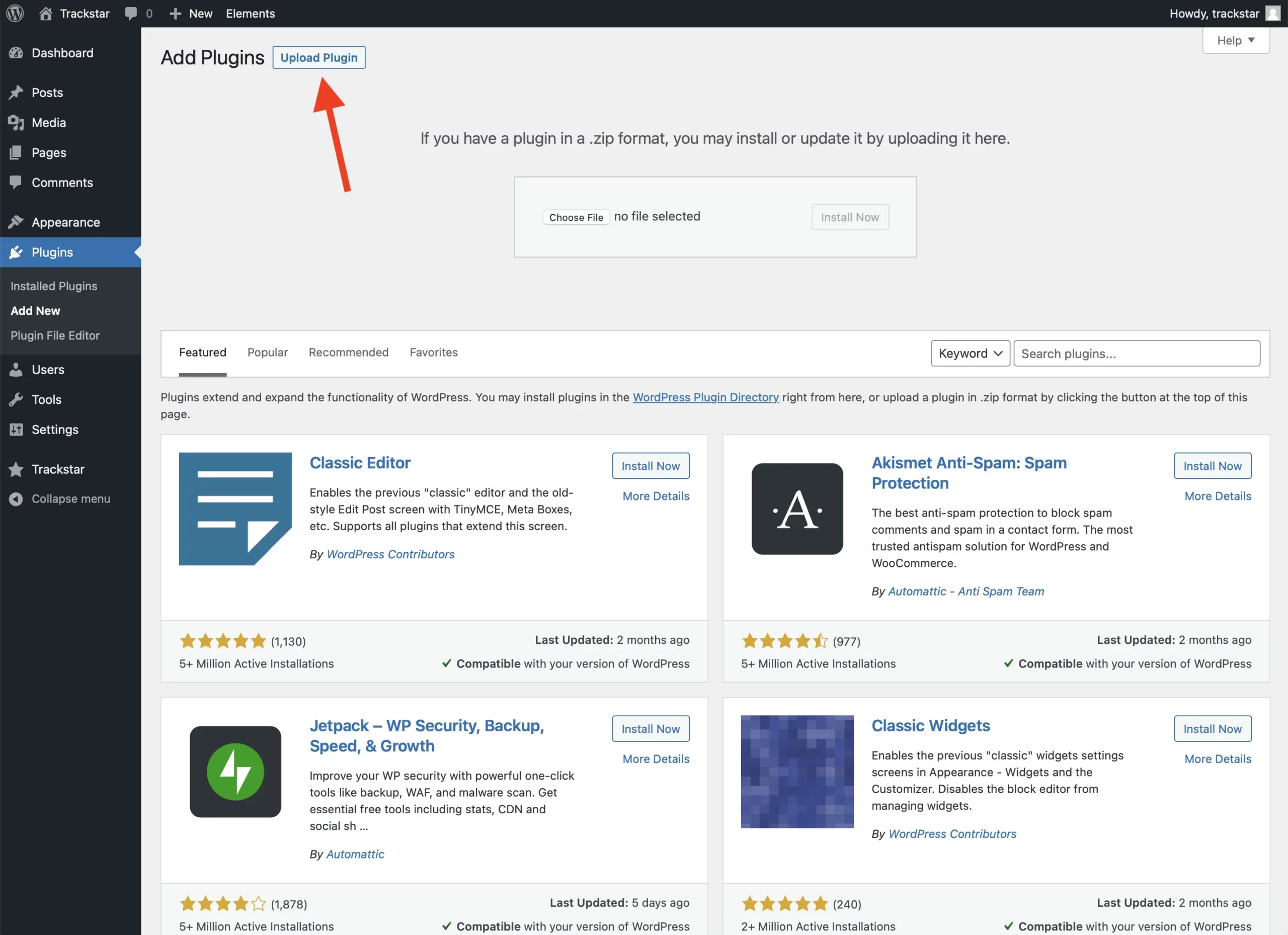Install the Jetpack plugin
1288x935 pixels.
[x=650, y=729]
